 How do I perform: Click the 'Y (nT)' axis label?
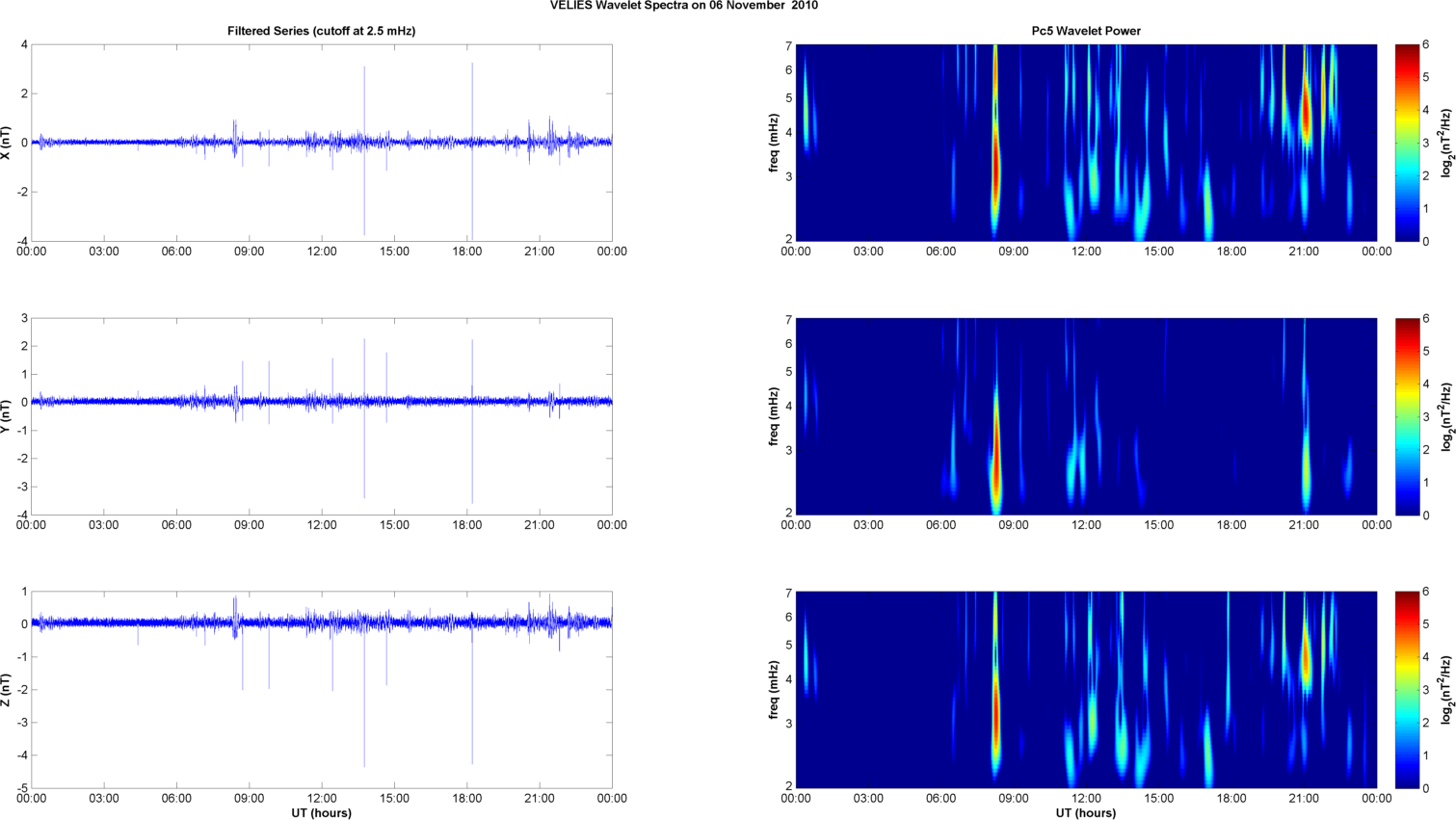[x=7, y=416]
